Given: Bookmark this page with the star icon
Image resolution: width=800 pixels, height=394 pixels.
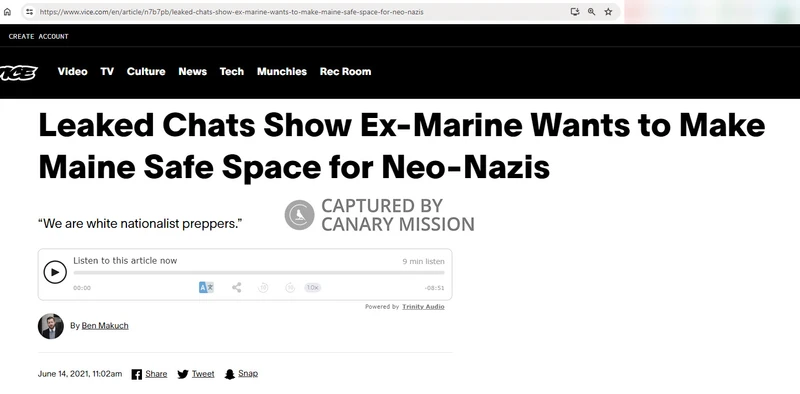Looking at the screenshot, I should coord(608,12).
